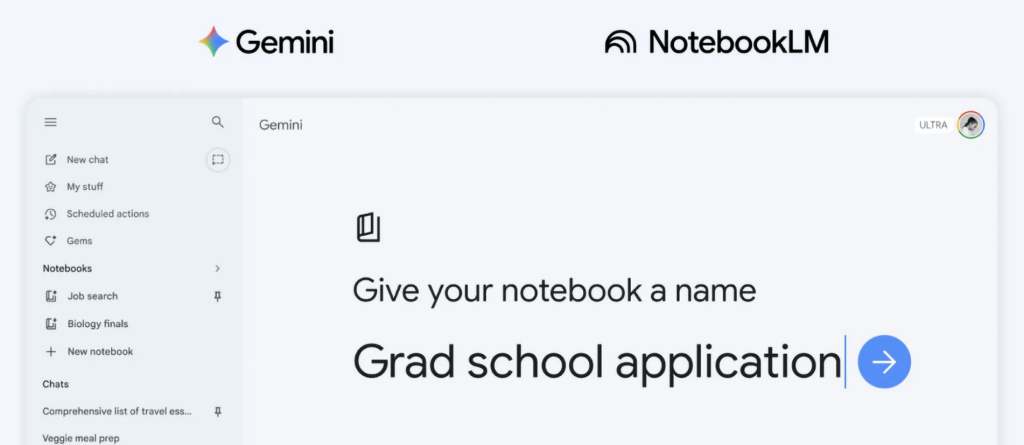Open Scheduled actions
The width and height of the screenshot is (1024, 445).
[107, 214]
